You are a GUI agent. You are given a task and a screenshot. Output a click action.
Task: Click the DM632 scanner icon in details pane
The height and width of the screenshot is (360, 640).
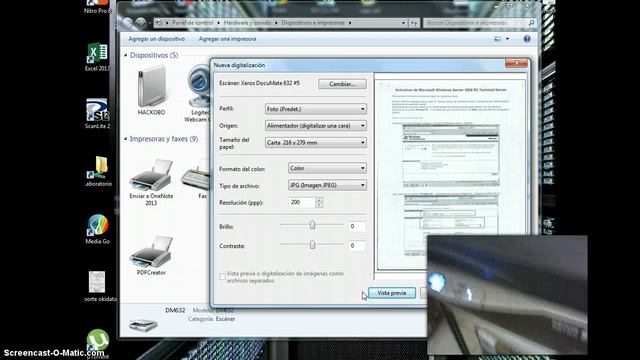143,325
